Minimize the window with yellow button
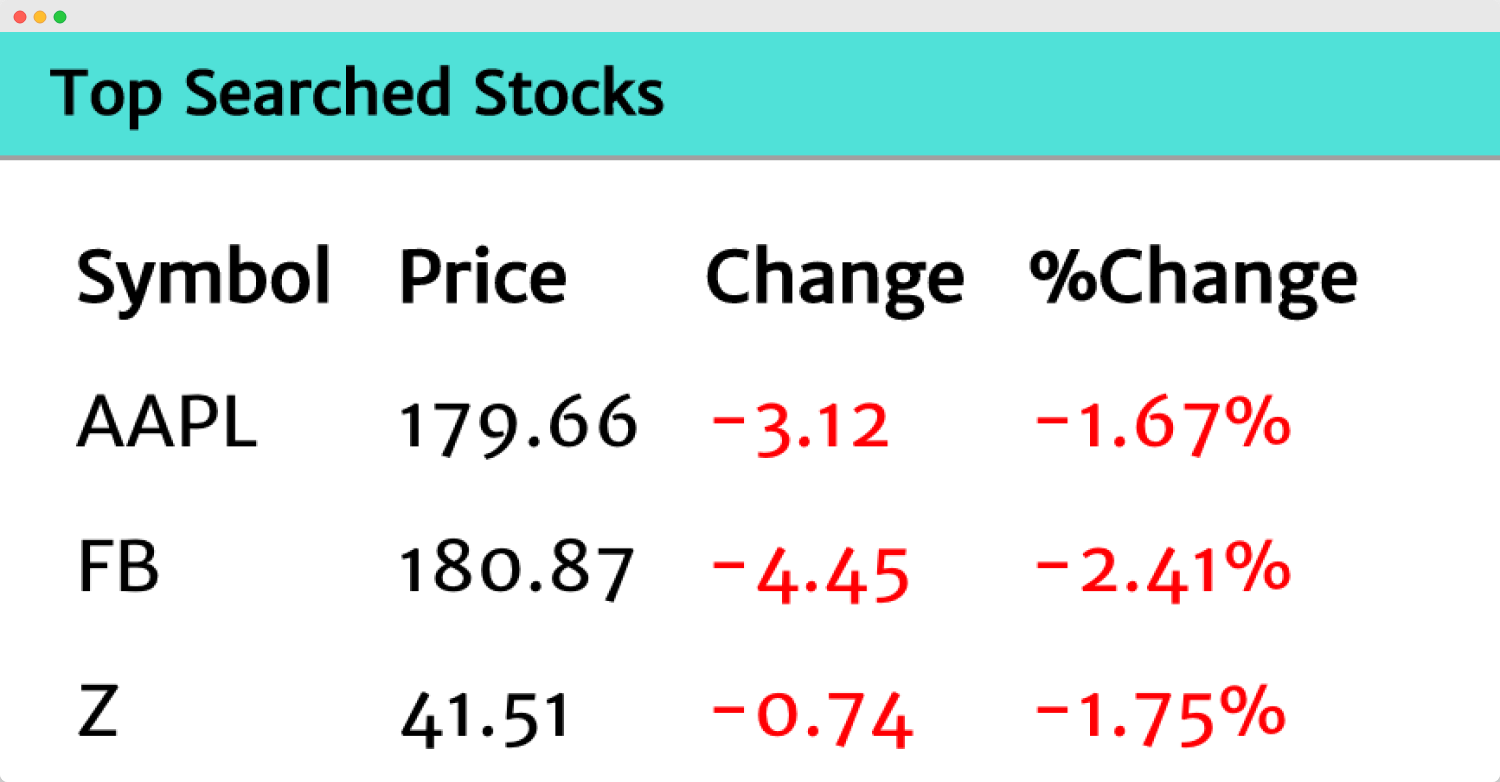 40,17
